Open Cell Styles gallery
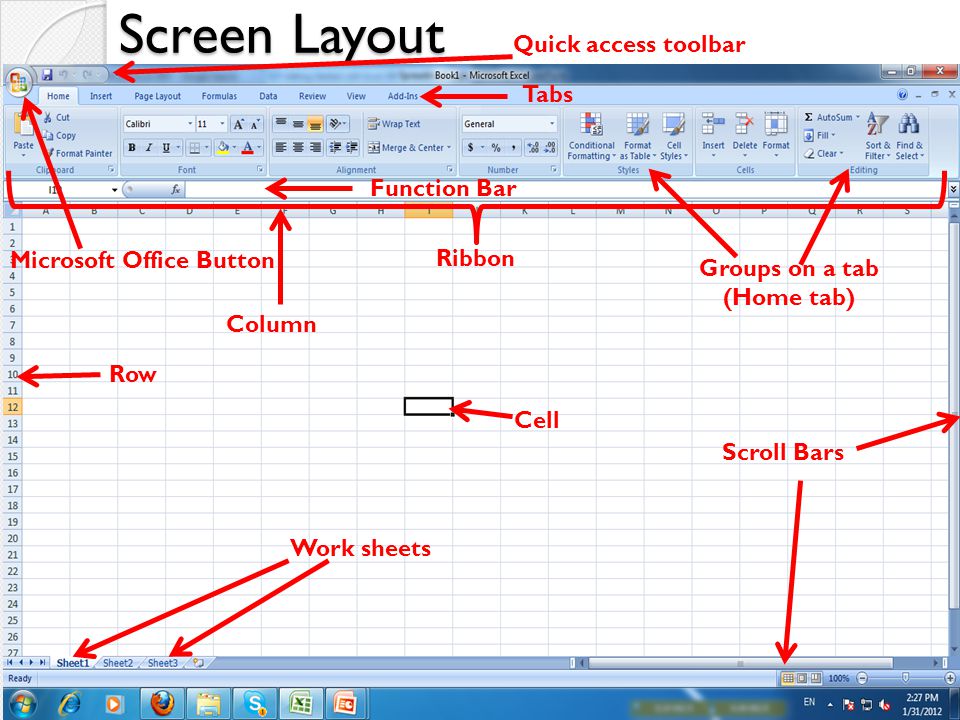The width and height of the screenshot is (960, 720). tap(674, 137)
